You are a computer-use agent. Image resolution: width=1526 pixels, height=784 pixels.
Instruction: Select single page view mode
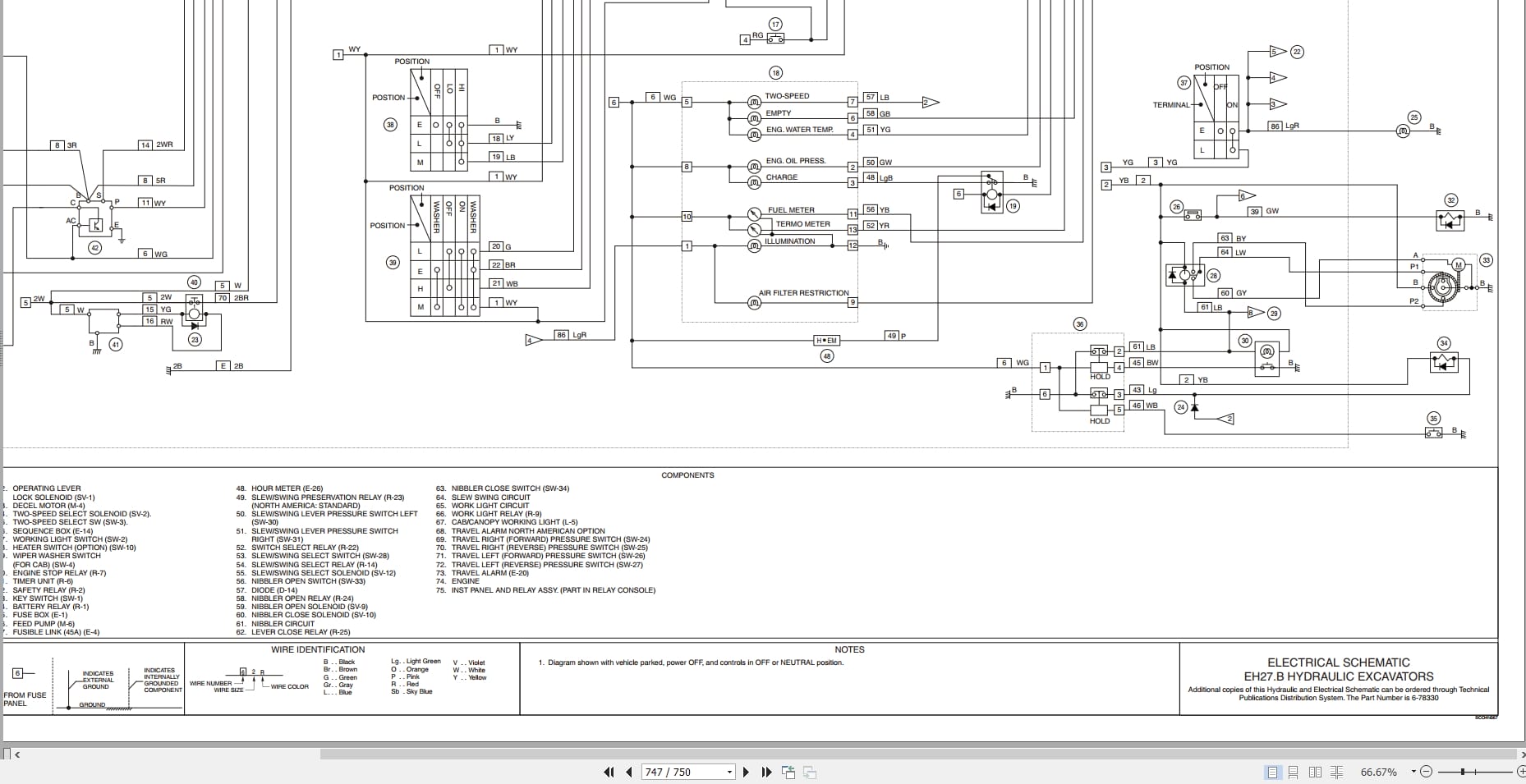1272,772
